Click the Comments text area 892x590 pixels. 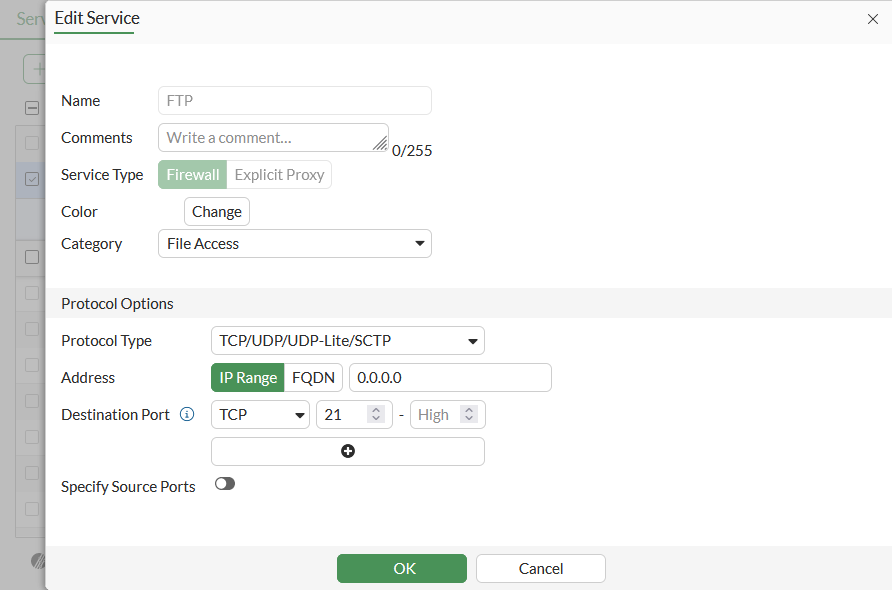[265, 138]
